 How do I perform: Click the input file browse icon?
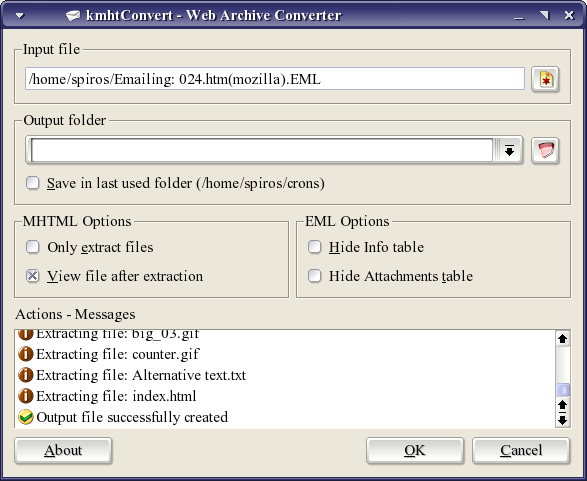coord(545,79)
